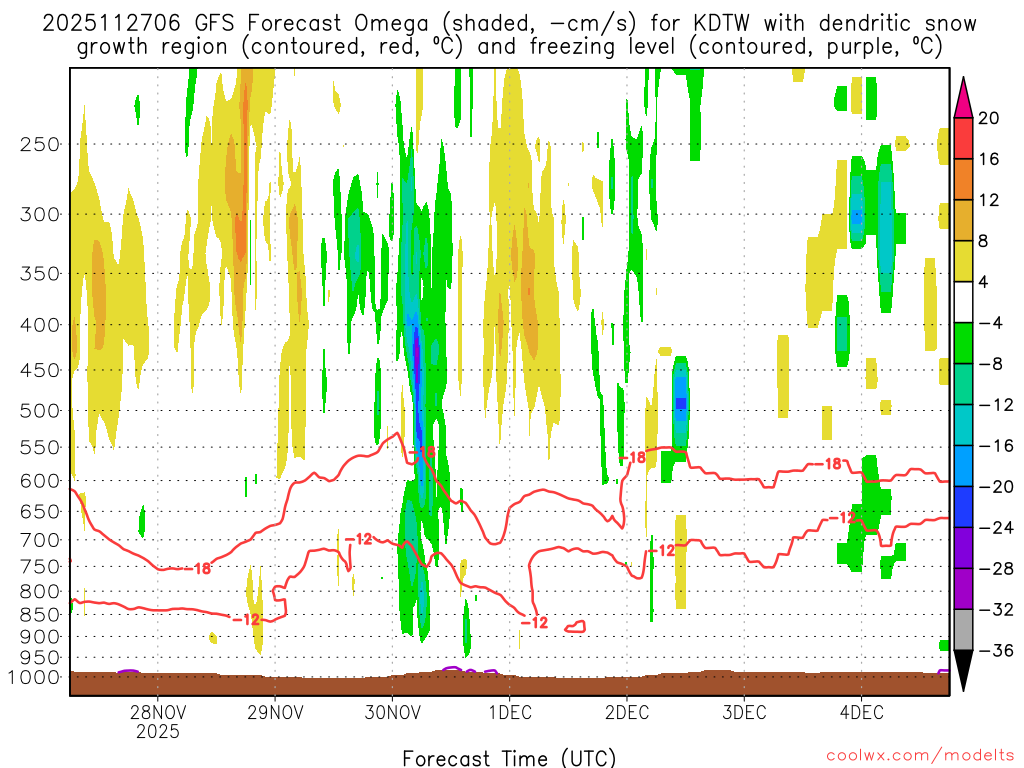Select the 400 pressure level label
This screenshot has height=768, width=1024.
40,325
